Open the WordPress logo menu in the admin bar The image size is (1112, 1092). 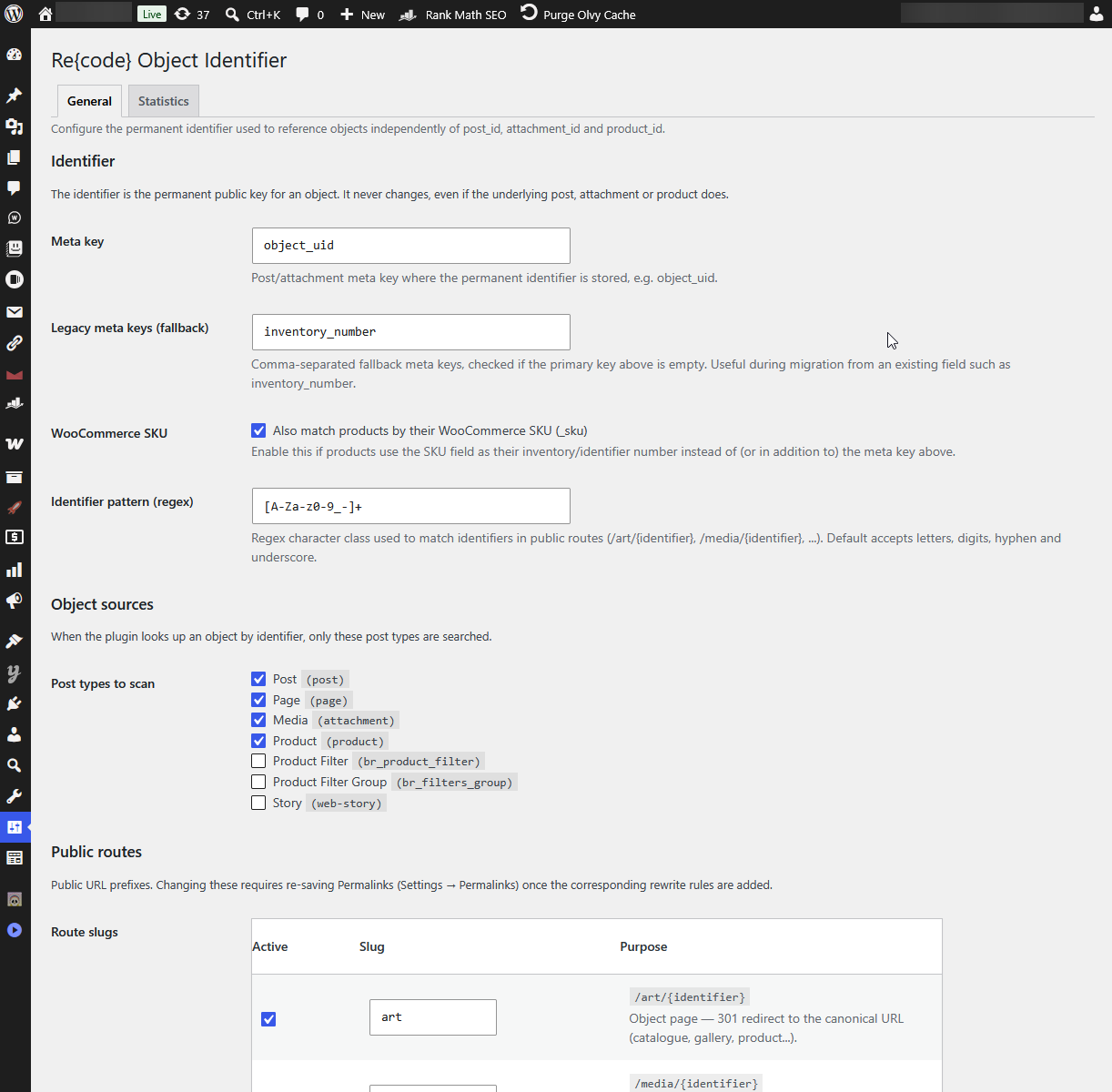point(14,14)
